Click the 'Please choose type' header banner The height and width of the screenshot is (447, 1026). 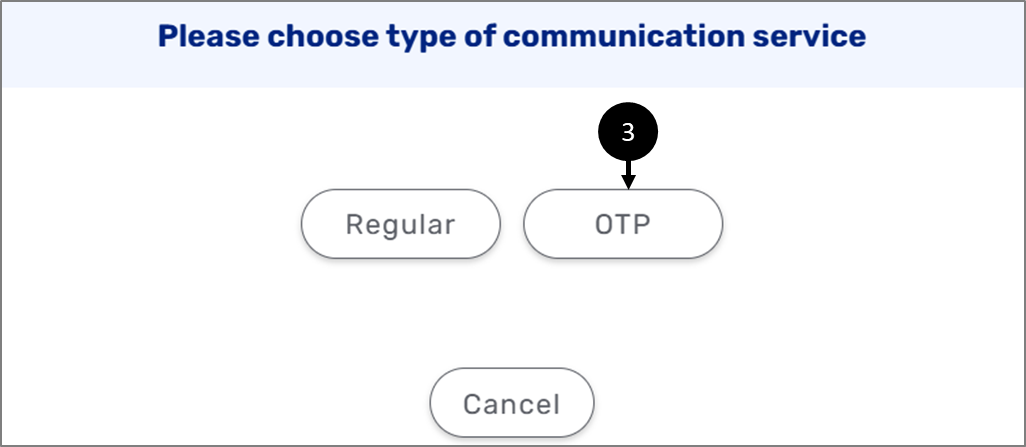pyautogui.click(x=513, y=45)
